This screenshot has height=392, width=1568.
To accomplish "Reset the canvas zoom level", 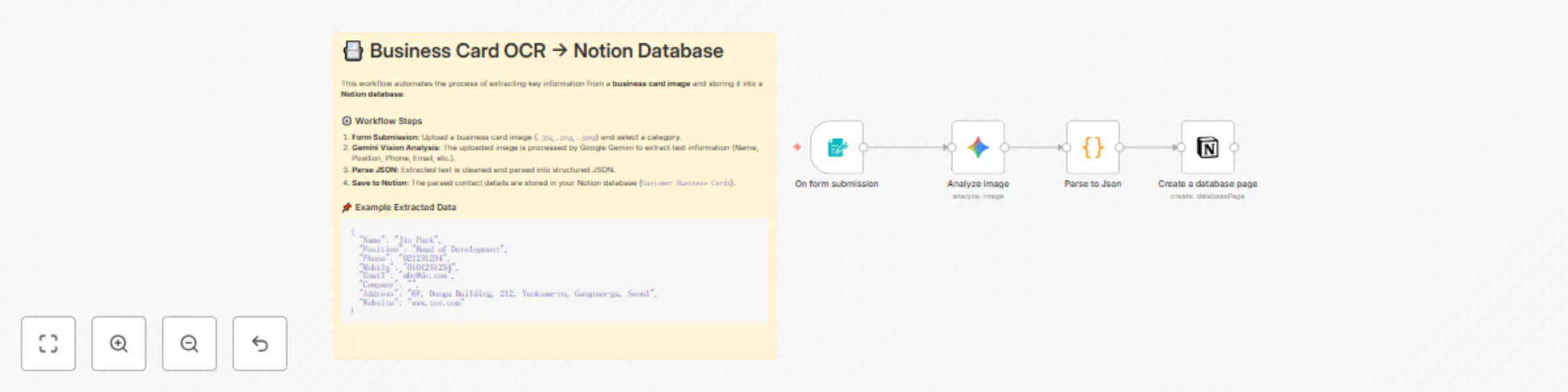I will point(260,344).
